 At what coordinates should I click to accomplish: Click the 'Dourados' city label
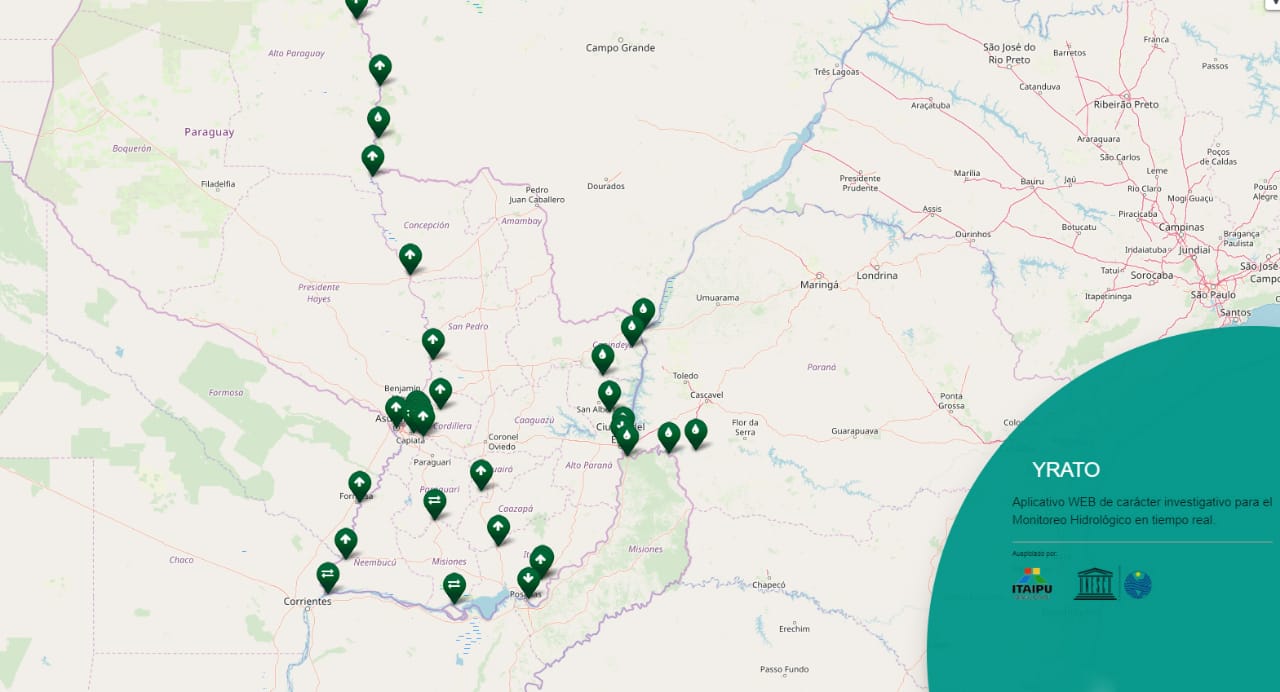pos(606,186)
